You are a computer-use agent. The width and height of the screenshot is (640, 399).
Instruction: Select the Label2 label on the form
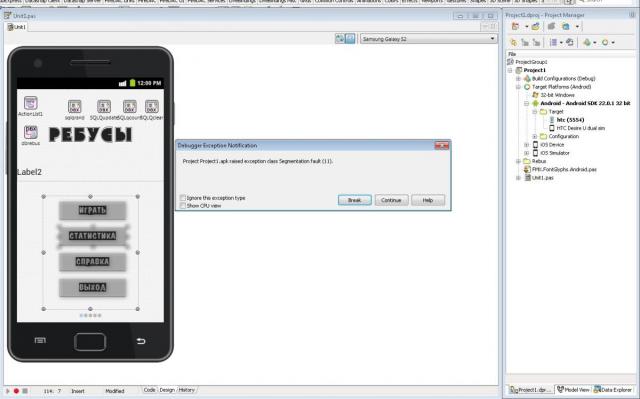[x=29, y=172]
